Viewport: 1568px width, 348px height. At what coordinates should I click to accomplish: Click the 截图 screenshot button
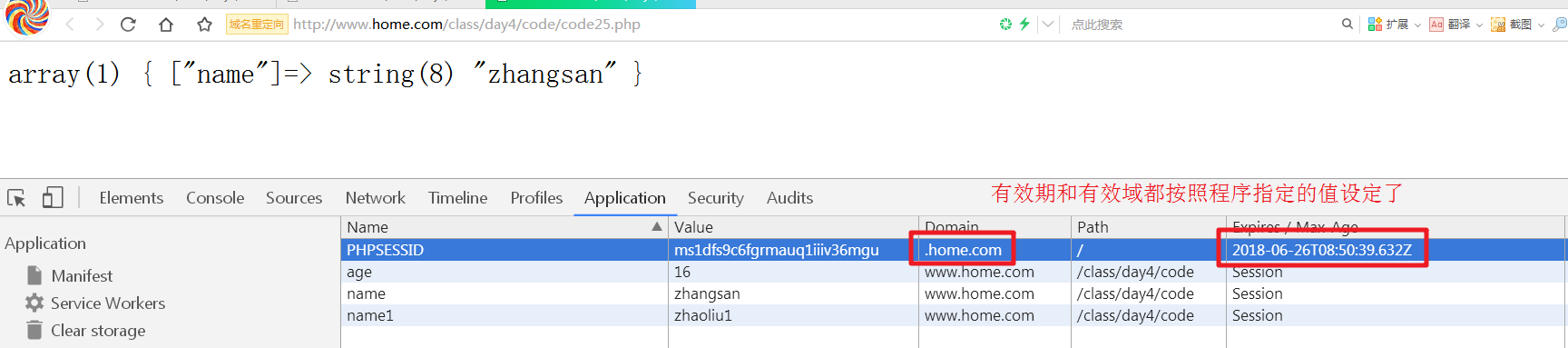point(1512,25)
